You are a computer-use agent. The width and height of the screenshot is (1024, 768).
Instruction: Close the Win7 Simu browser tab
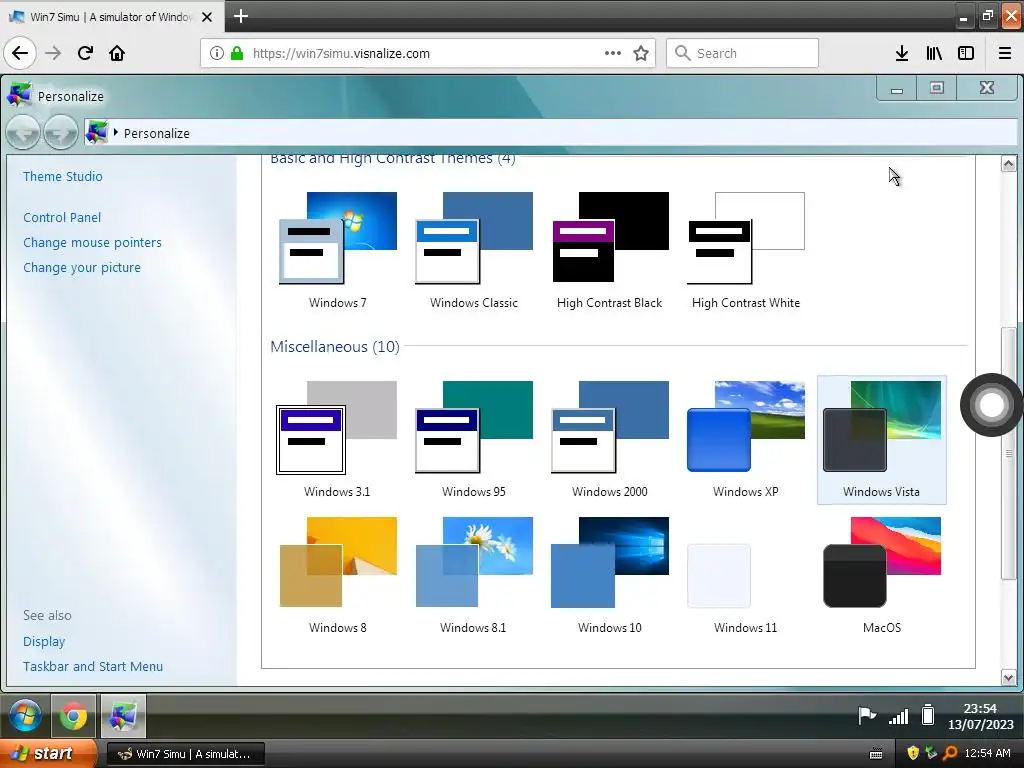point(207,17)
